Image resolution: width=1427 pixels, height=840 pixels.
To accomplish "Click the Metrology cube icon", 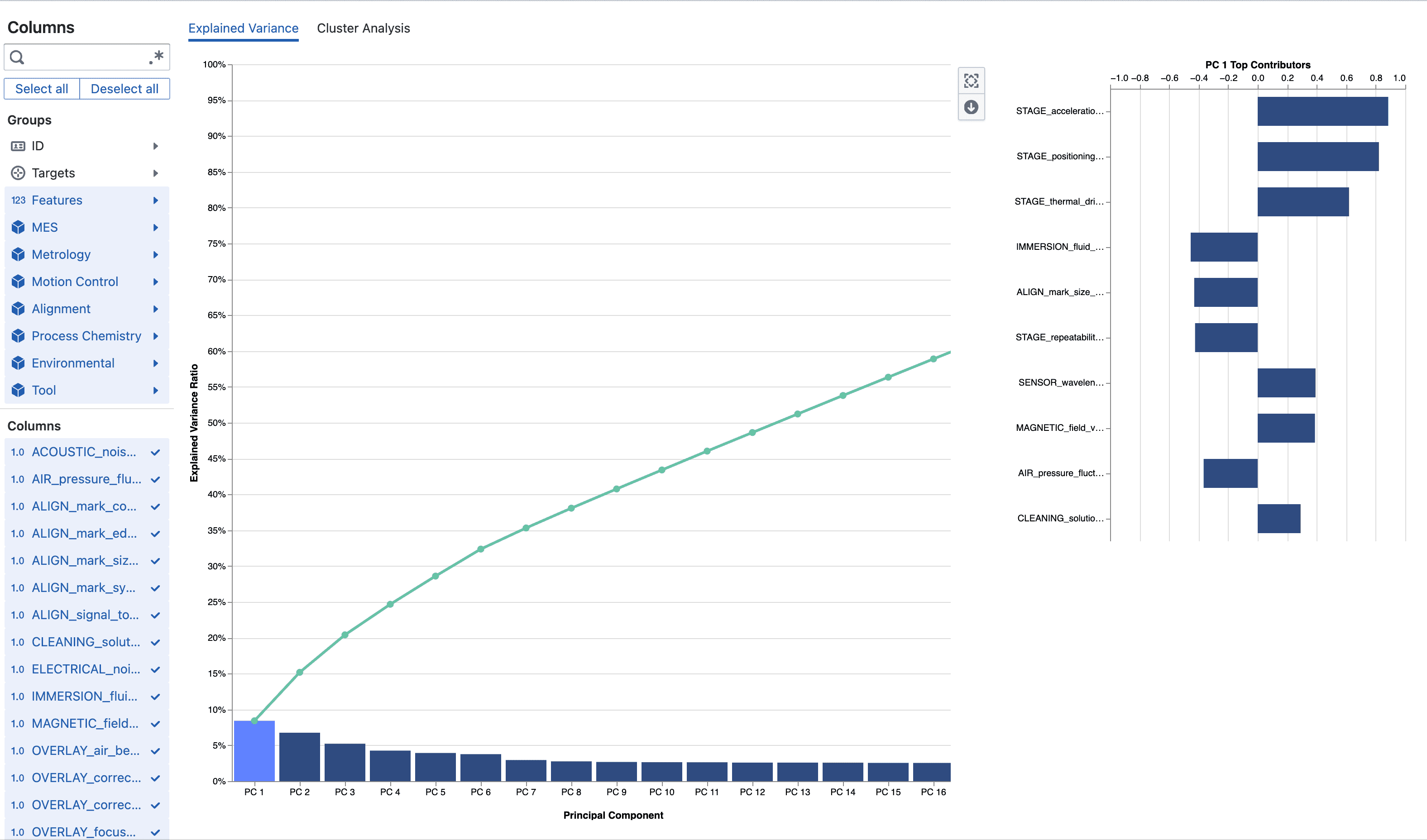I will (x=18, y=255).
